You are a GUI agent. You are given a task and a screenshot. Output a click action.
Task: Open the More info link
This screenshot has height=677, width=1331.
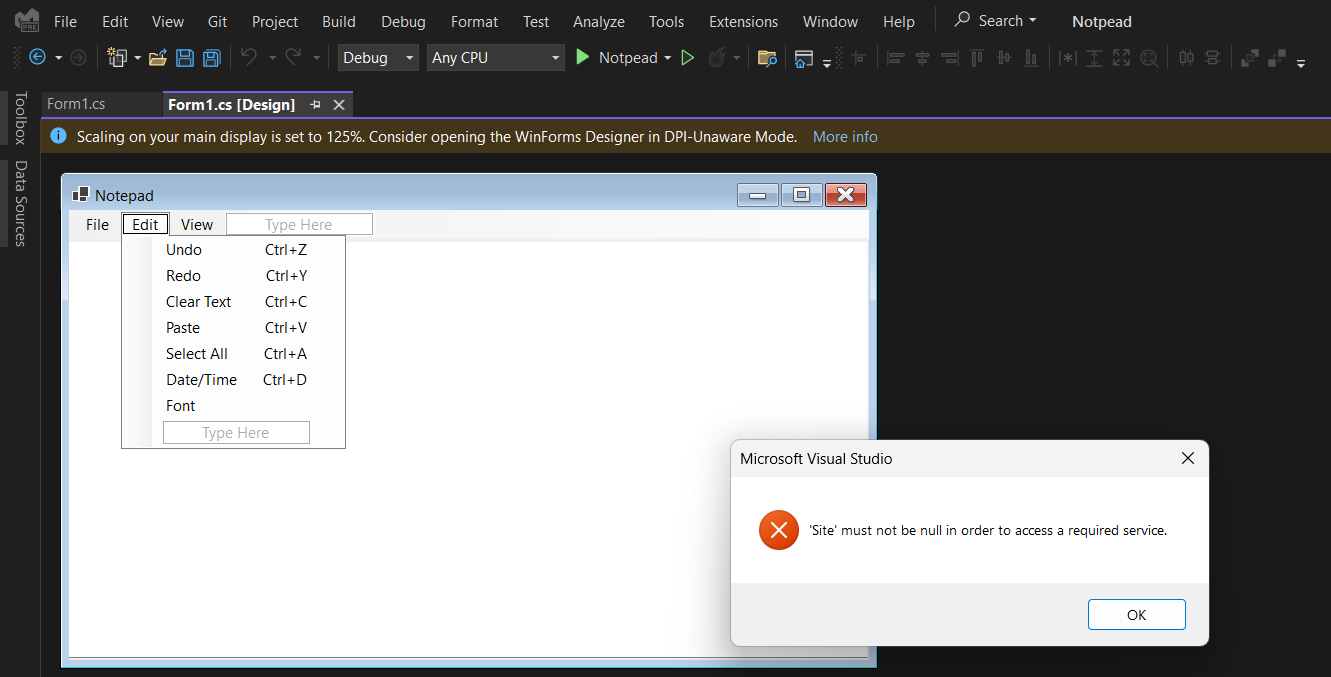(845, 137)
